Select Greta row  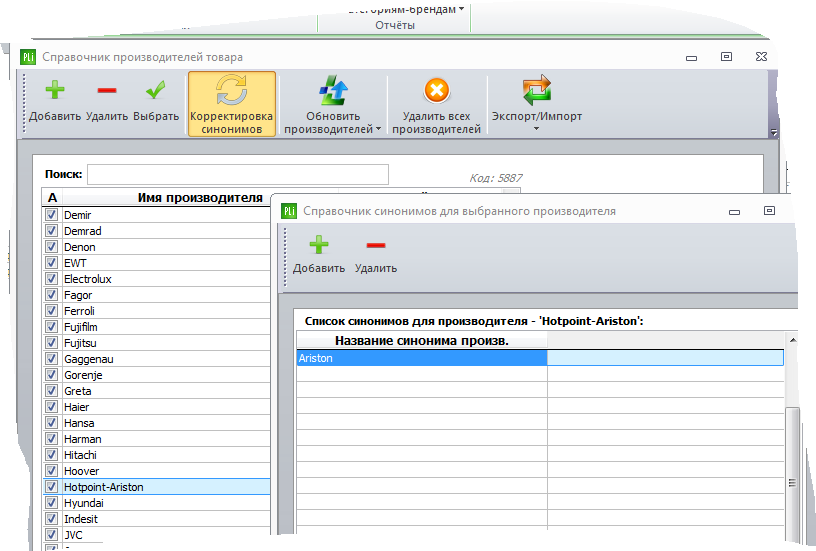[x=157, y=391]
